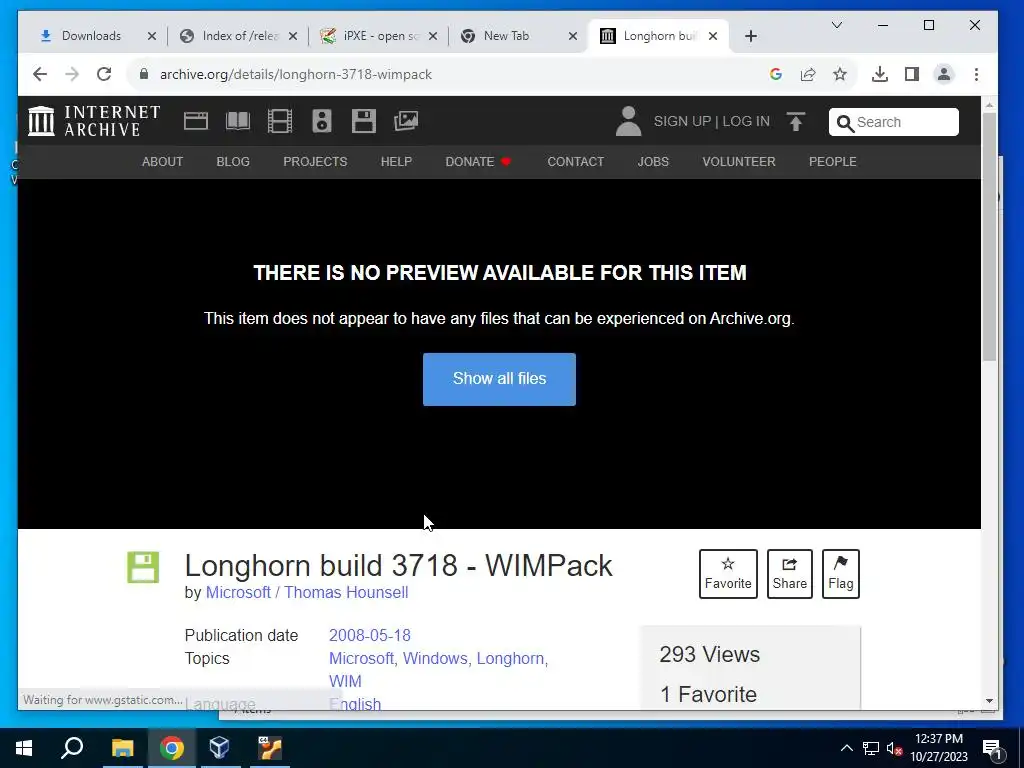Open taskbar Search
The width and height of the screenshot is (1024, 768).
72,748
